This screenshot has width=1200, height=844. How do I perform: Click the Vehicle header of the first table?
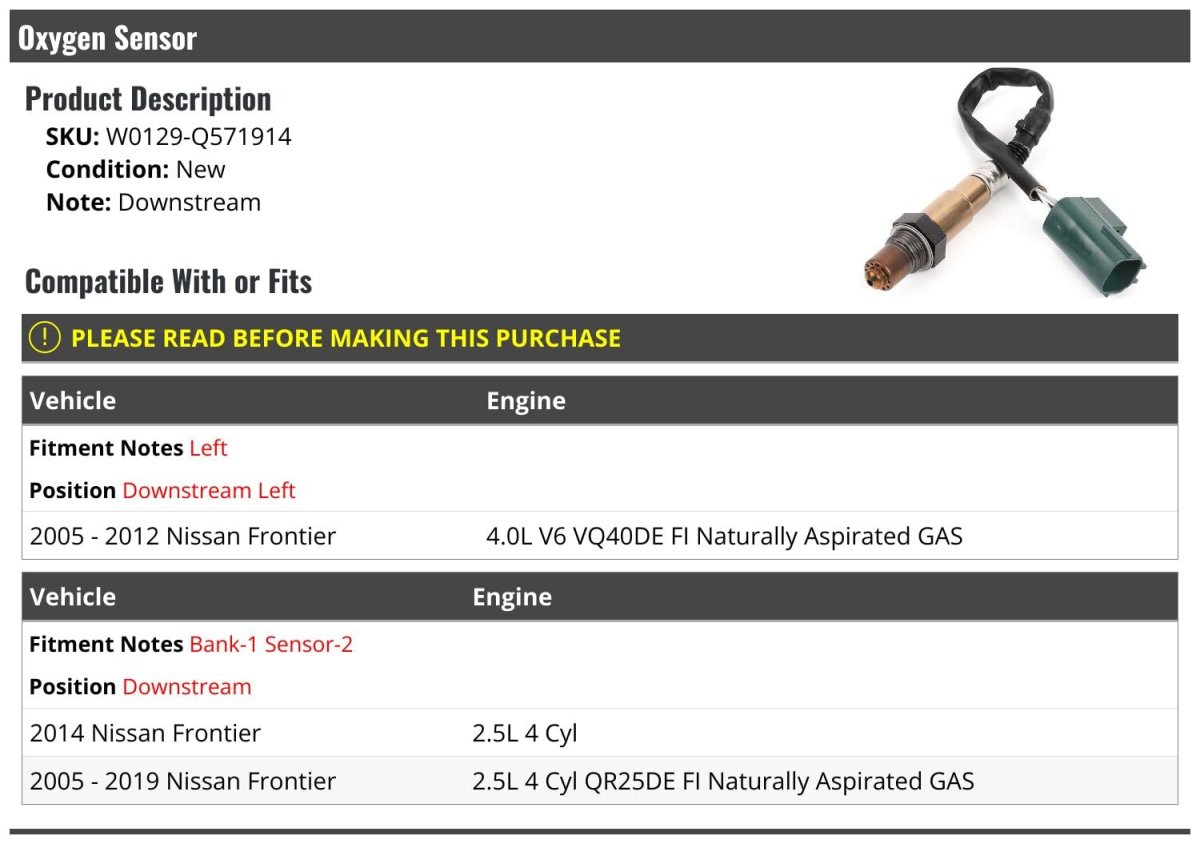tap(73, 401)
